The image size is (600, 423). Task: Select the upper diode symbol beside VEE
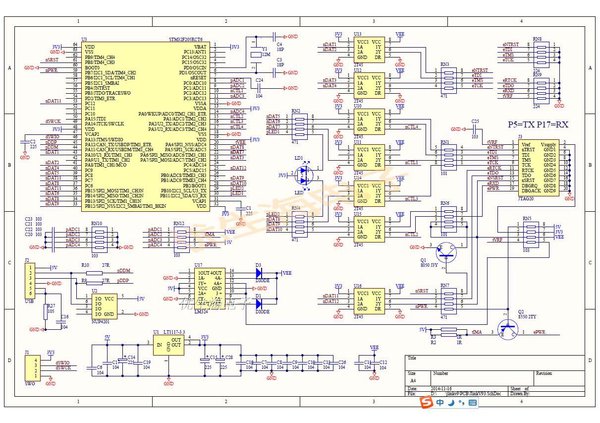[259, 273]
